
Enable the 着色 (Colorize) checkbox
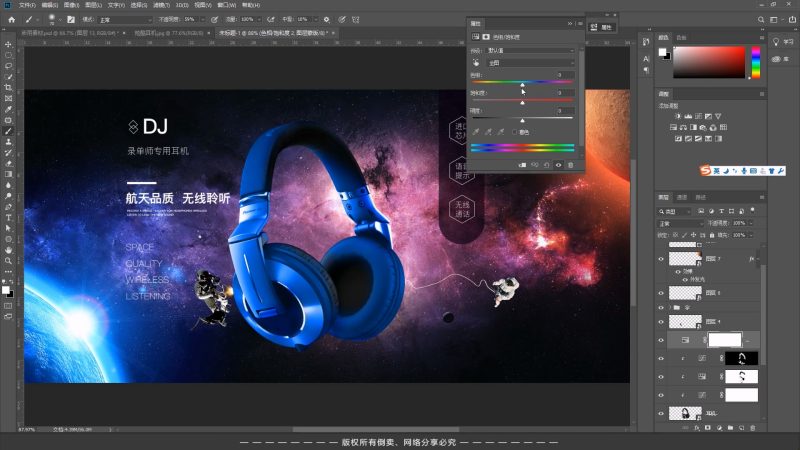point(515,131)
